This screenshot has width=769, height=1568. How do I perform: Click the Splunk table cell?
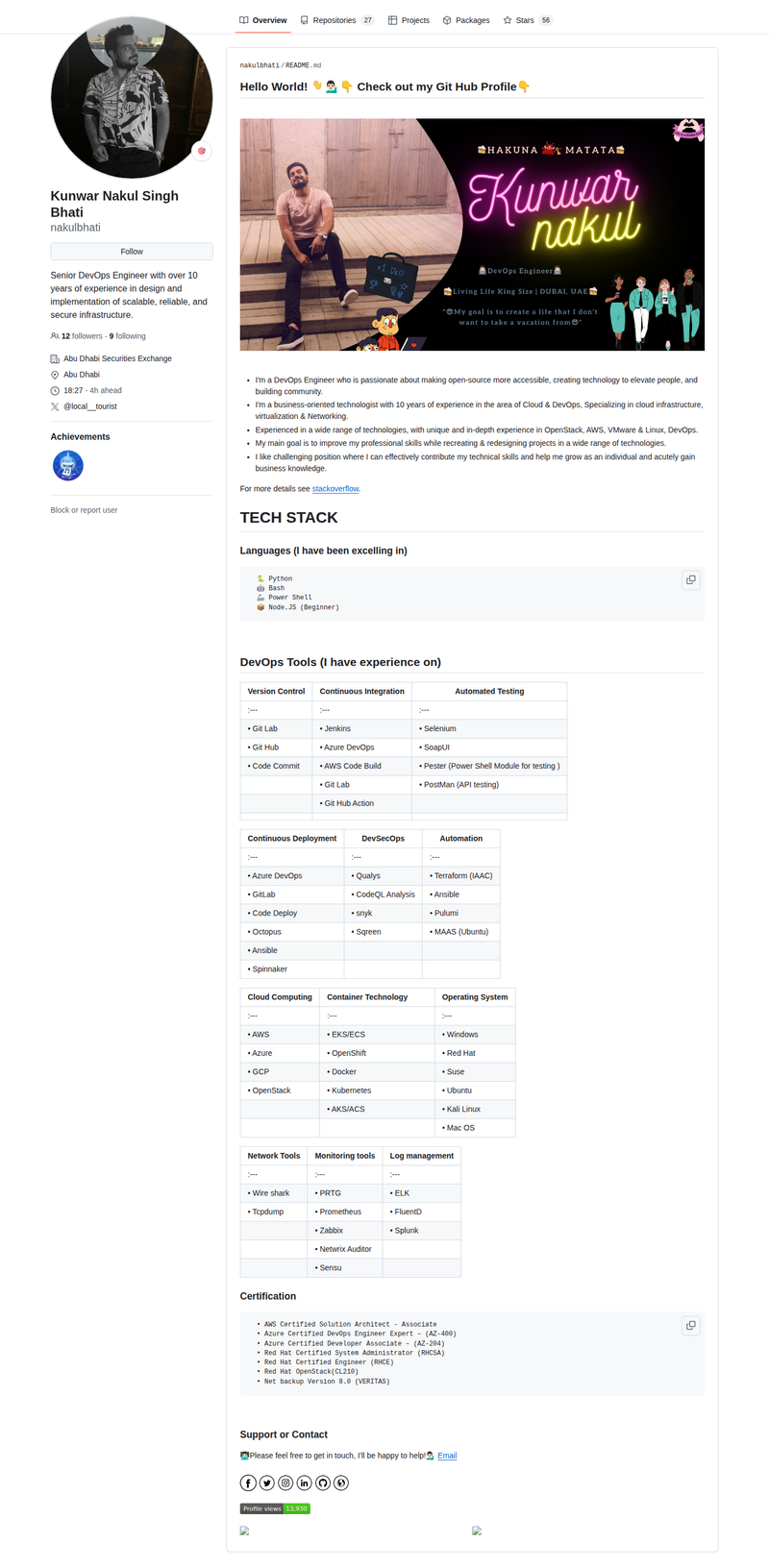[x=422, y=1230]
